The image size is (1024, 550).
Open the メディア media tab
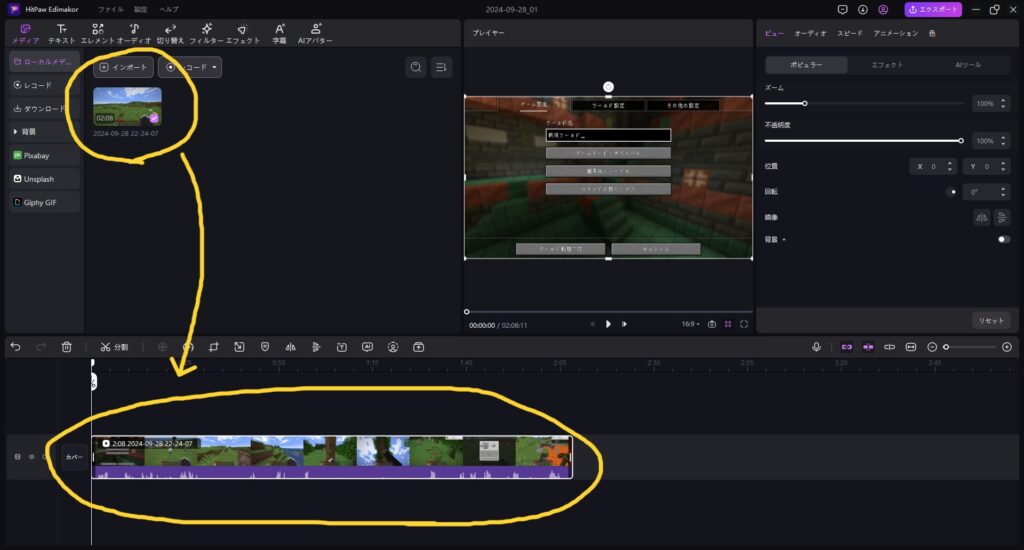(x=25, y=34)
